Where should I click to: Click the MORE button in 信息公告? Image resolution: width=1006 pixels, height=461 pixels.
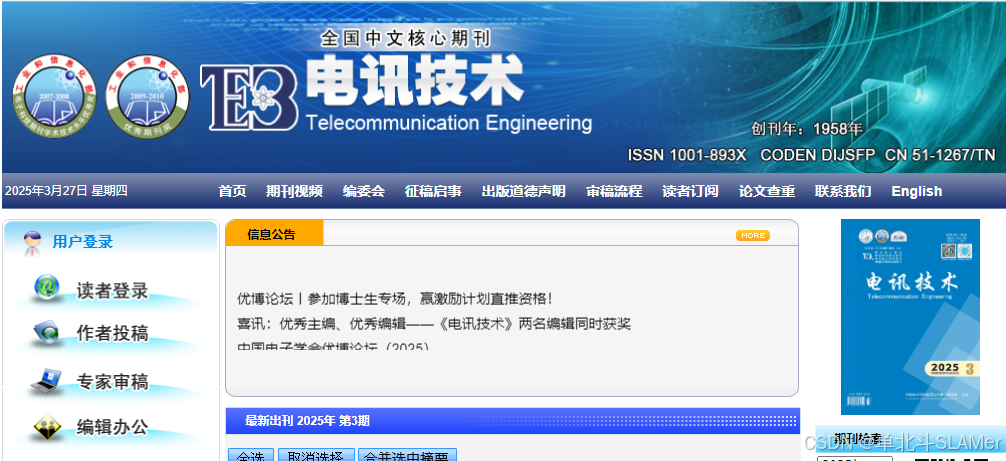pos(753,235)
